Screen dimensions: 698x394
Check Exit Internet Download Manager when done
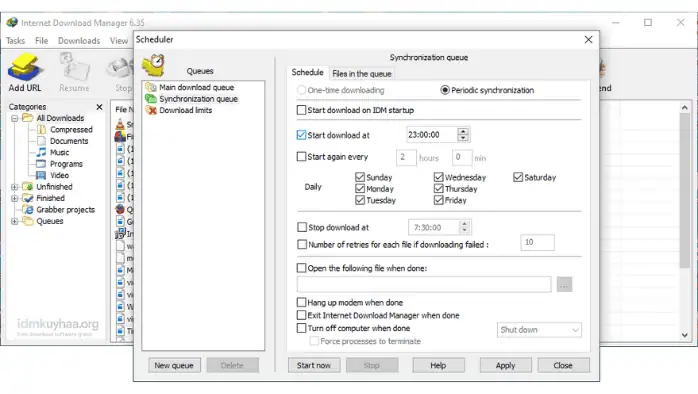coord(301,315)
